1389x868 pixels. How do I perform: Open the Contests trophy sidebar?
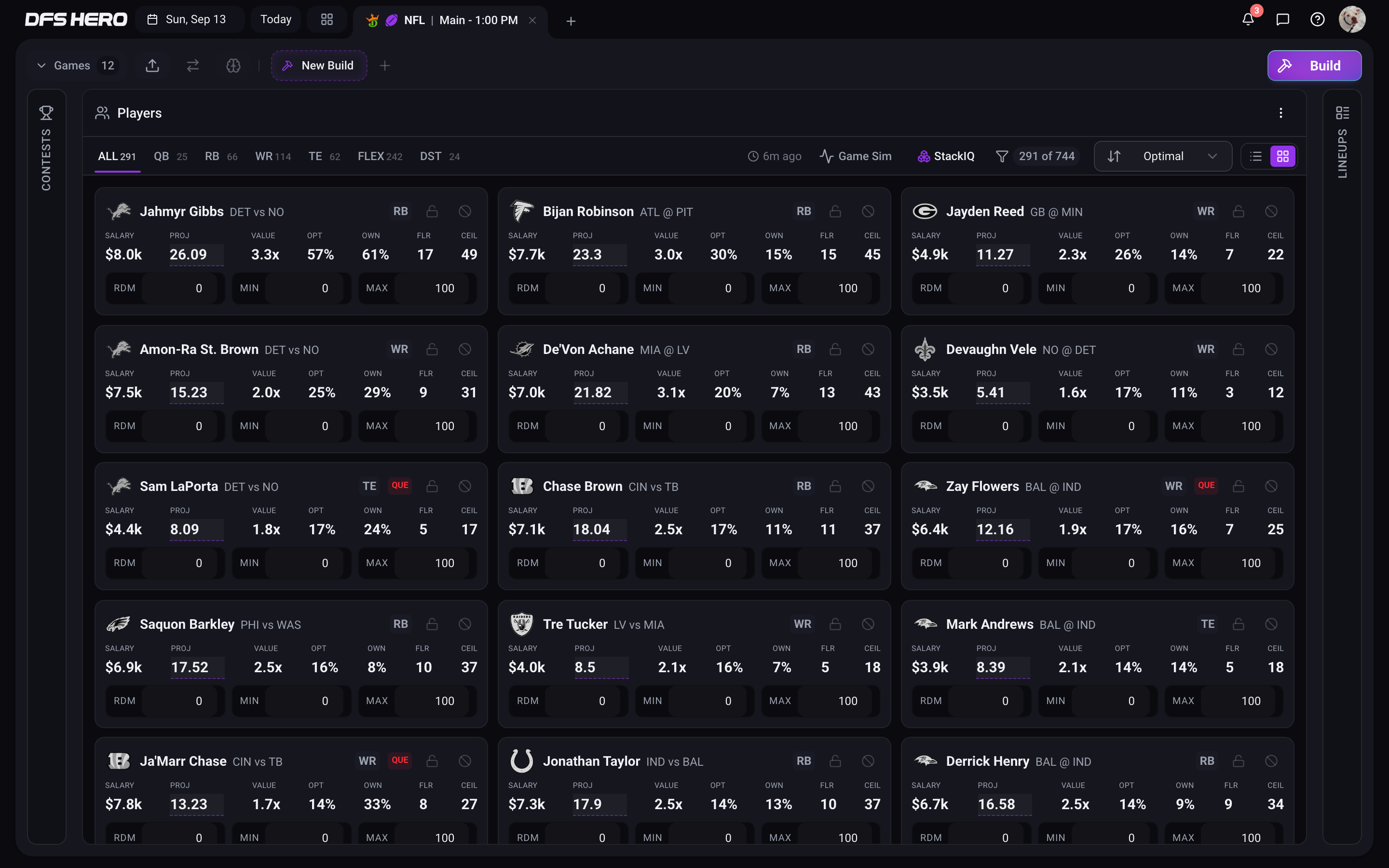[46, 112]
